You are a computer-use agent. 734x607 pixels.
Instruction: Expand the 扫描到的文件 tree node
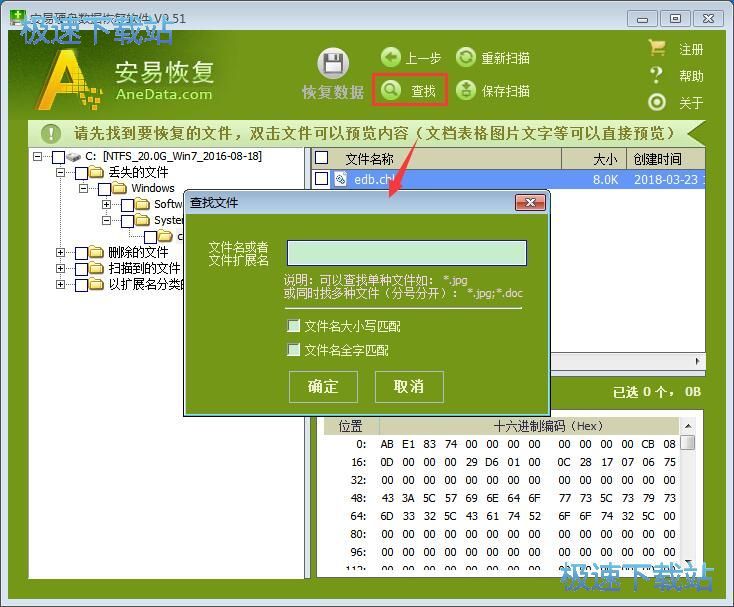[x=60, y=268]
